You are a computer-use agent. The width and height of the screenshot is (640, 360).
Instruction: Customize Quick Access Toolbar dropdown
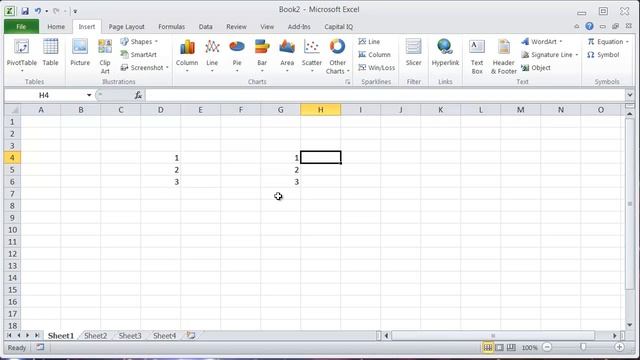click(75, 11)
